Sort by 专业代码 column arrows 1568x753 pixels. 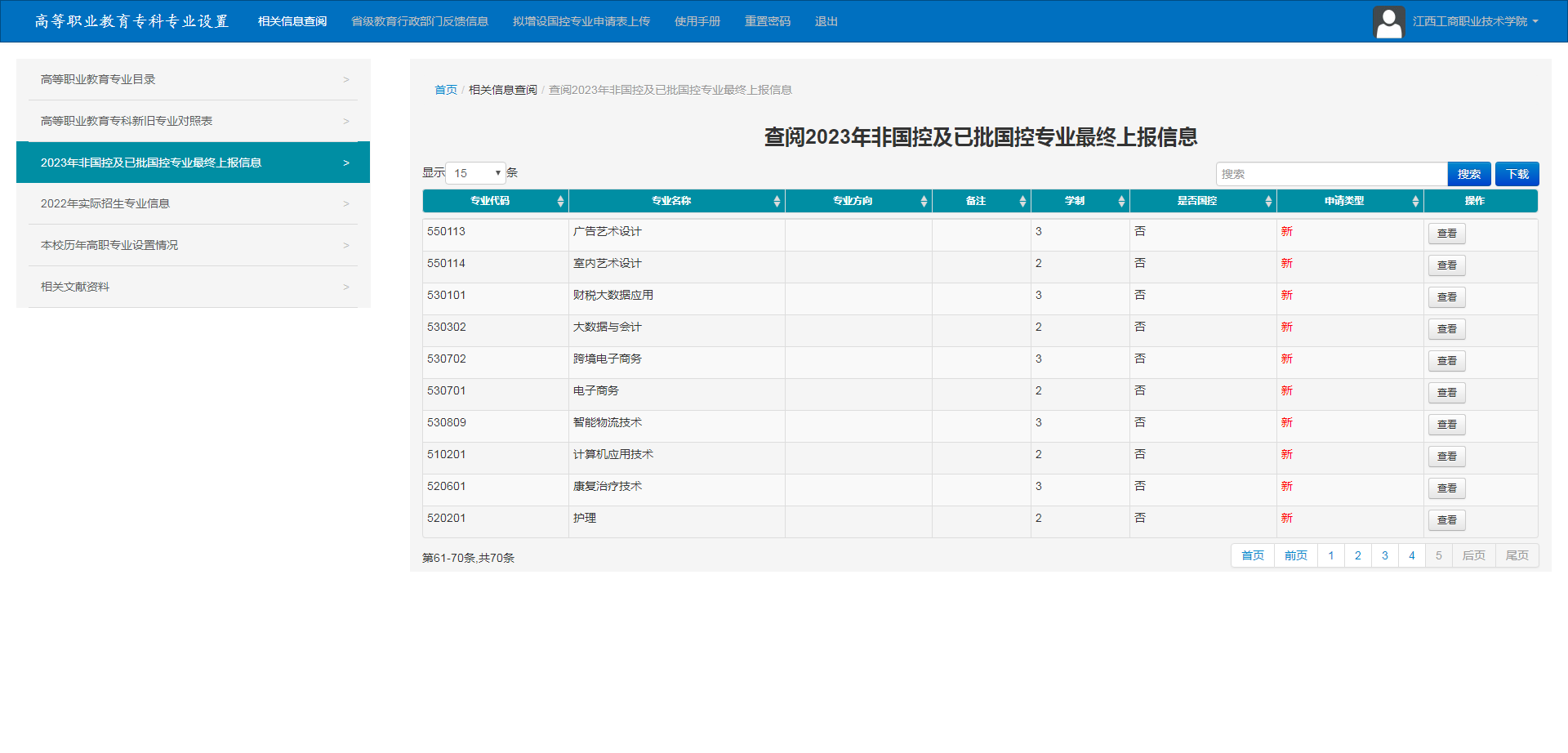[560, 201]
